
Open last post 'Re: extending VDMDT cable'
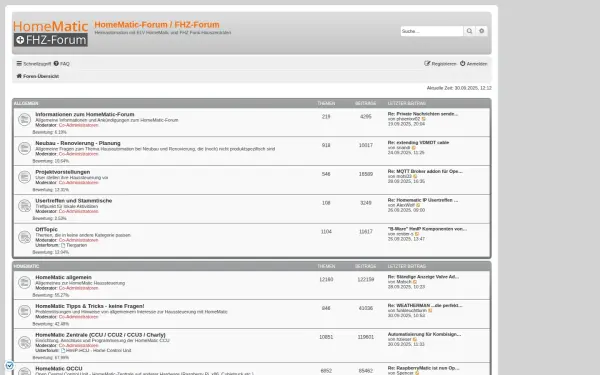coord(418,143)
